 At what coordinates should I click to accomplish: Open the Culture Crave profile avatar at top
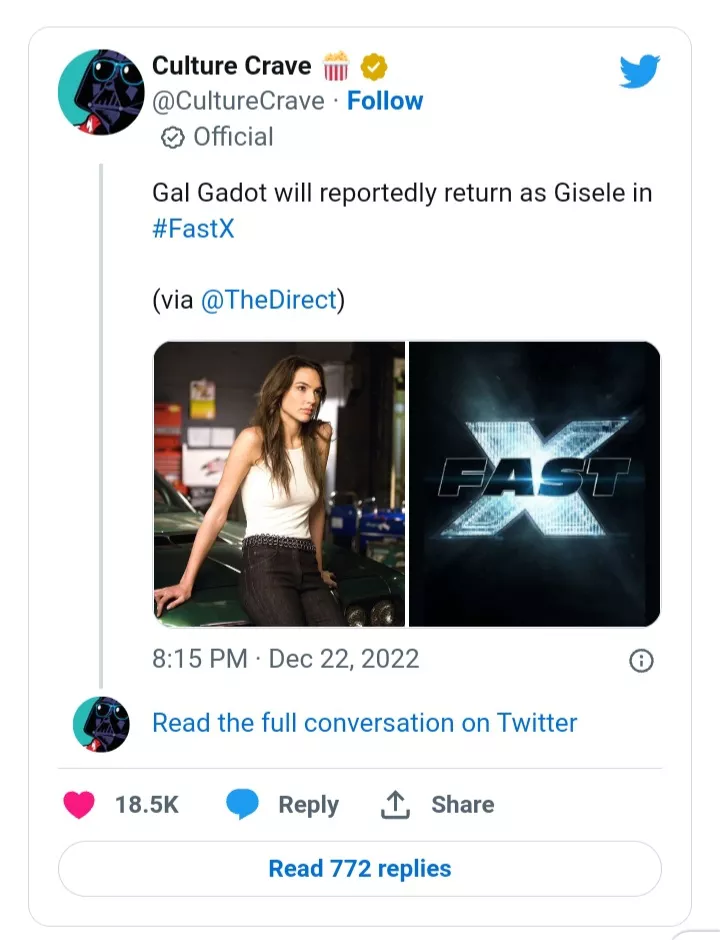(x=101, y=91)
